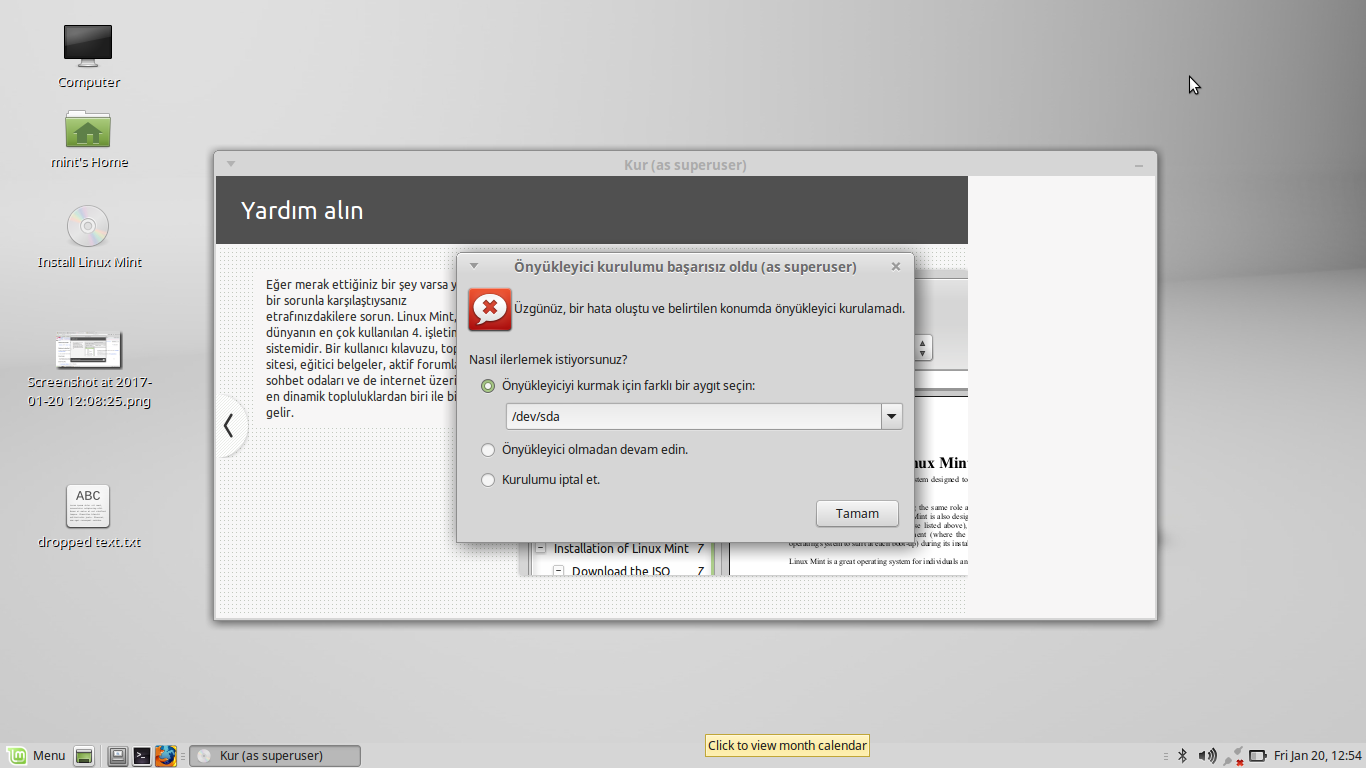Viewport: 1366px width, 768px height.
Task: Open the Kur window title-bar menu arrow
Action: tap(231, 164)
